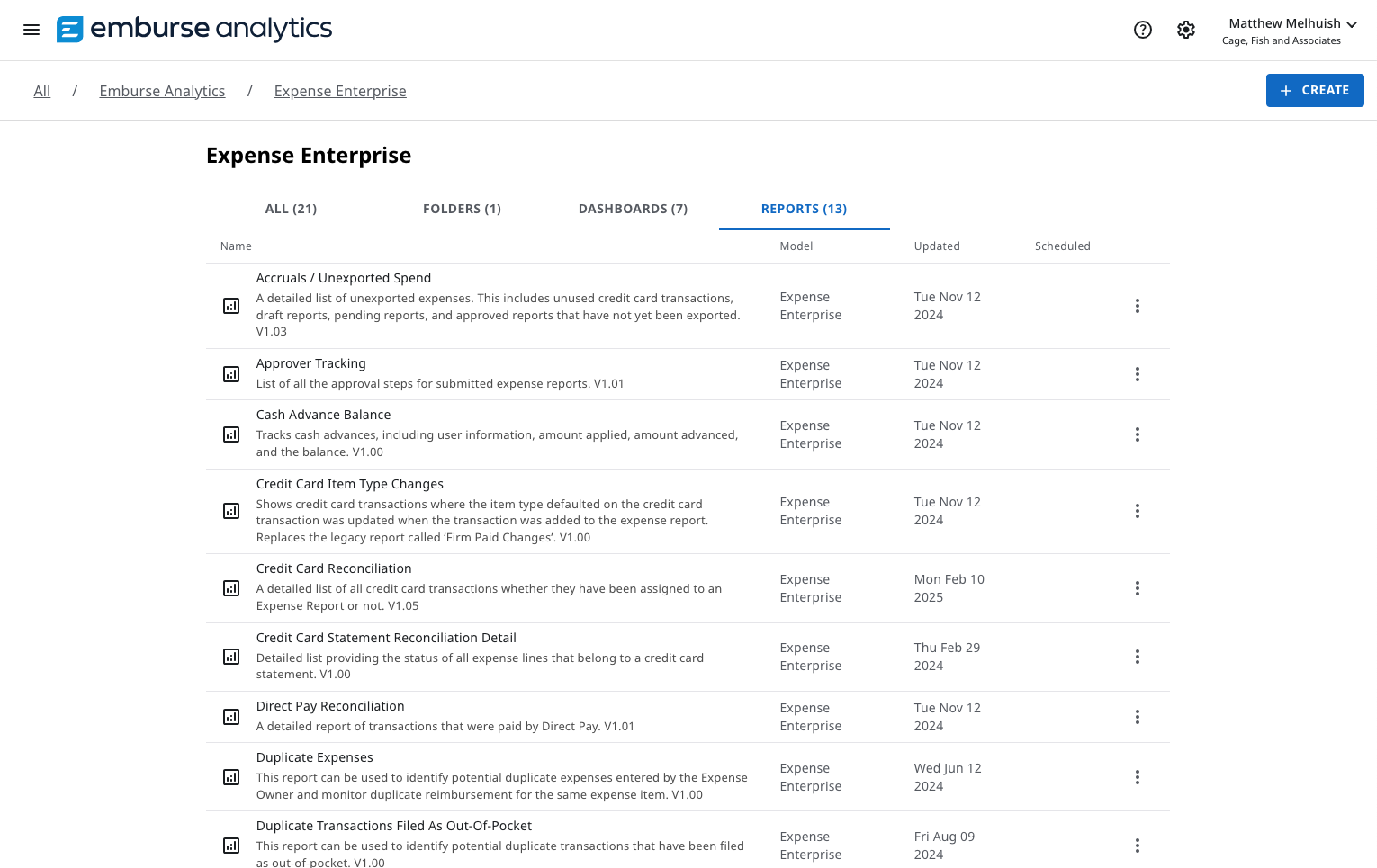Click the report icon next to Duplicate Expenses

click(x=231, y=776)
